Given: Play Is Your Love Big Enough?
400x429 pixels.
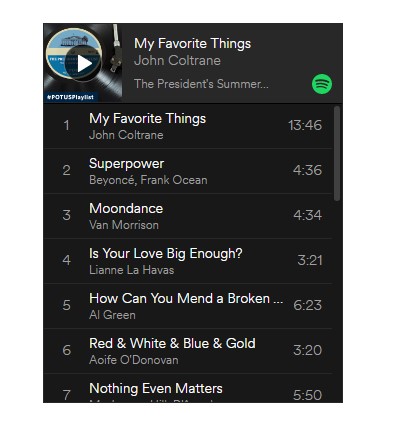Looking at the screenshot, I should [188, 261].
